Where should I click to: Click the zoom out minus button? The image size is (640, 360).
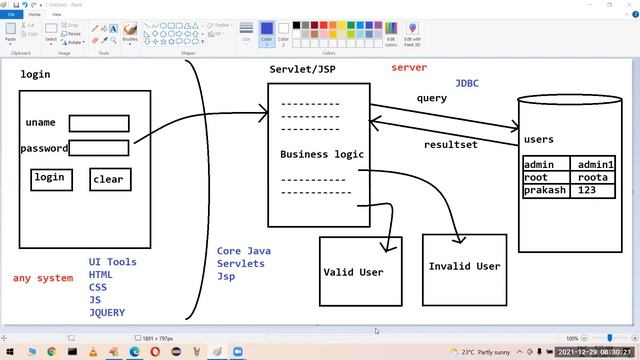[x=584, y=338]
